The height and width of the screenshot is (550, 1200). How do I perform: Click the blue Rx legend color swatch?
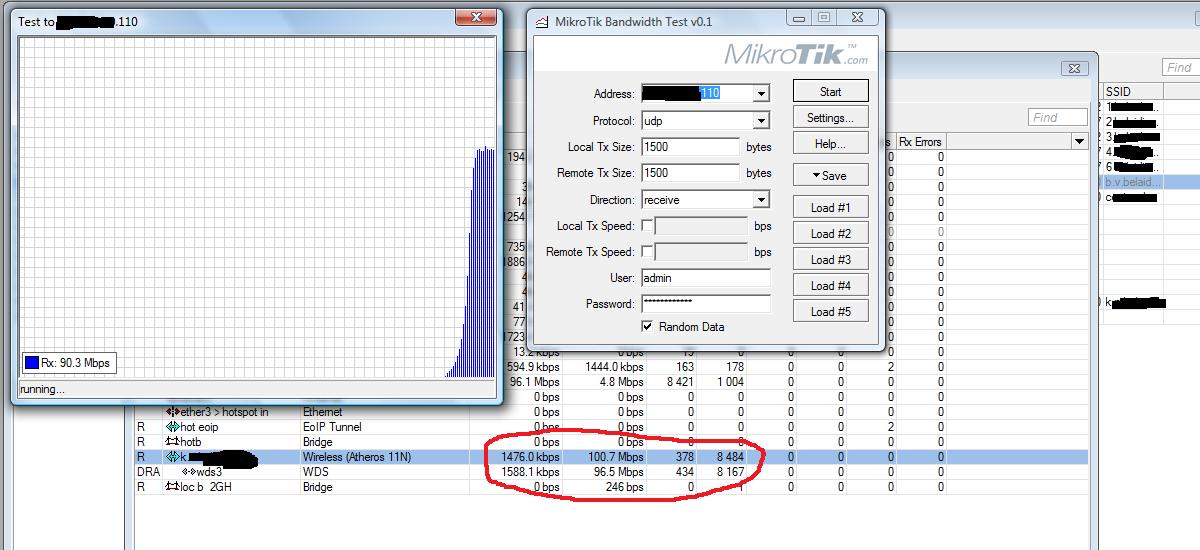tap(32, 363)
